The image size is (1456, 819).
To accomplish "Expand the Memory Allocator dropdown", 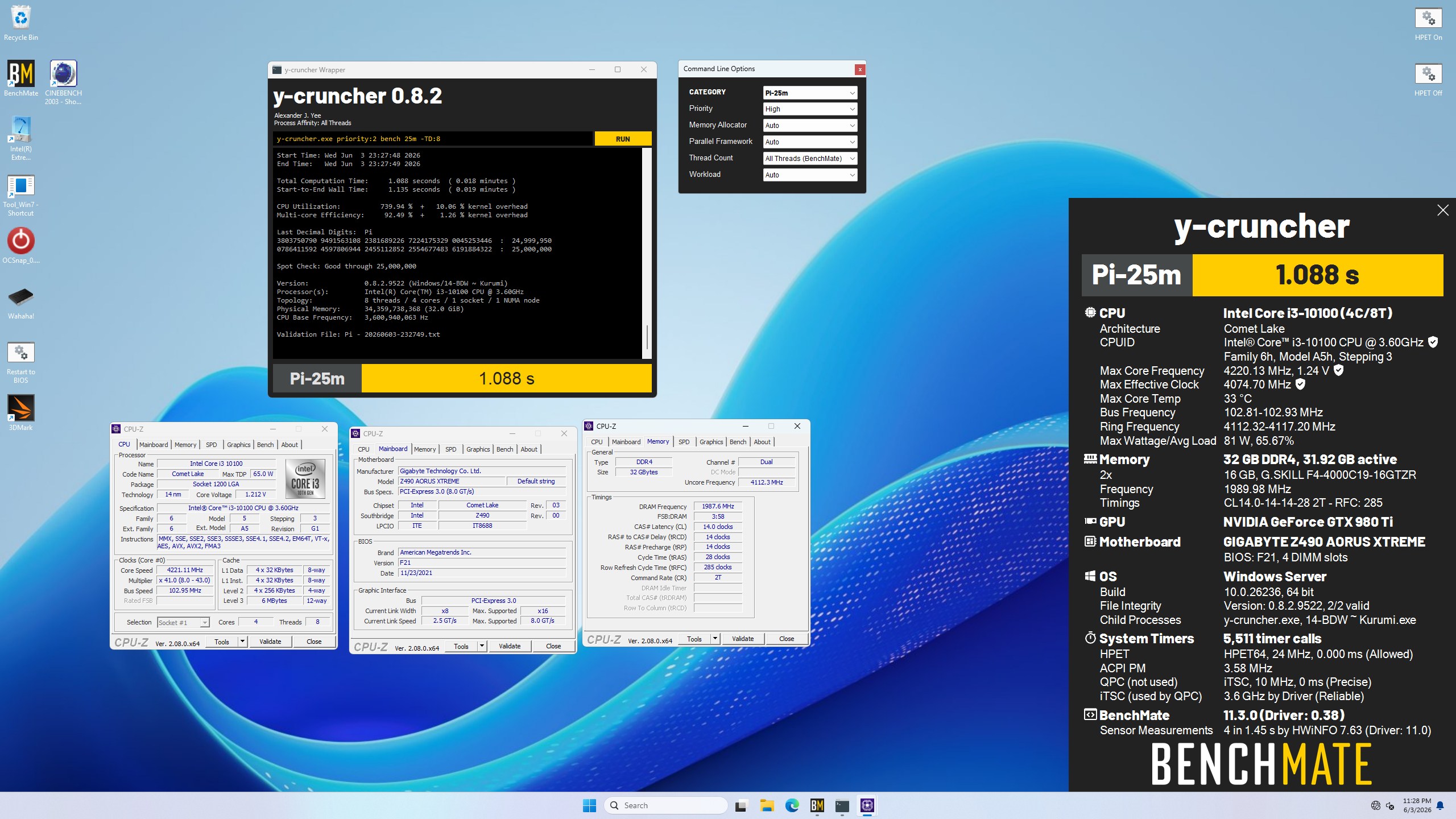I will 810,126.
